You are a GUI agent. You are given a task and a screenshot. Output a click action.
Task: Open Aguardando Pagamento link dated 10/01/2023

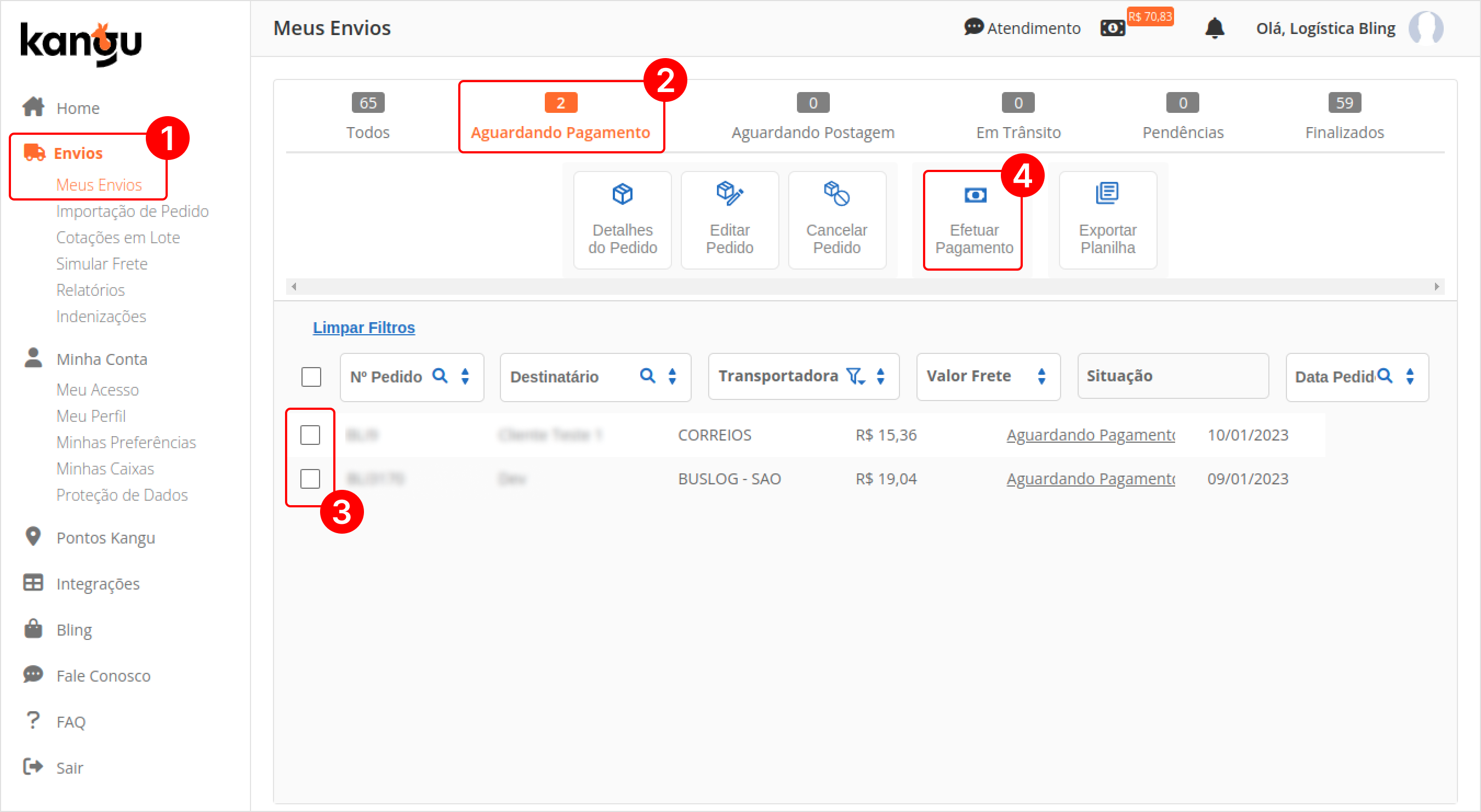[1090, 435]
